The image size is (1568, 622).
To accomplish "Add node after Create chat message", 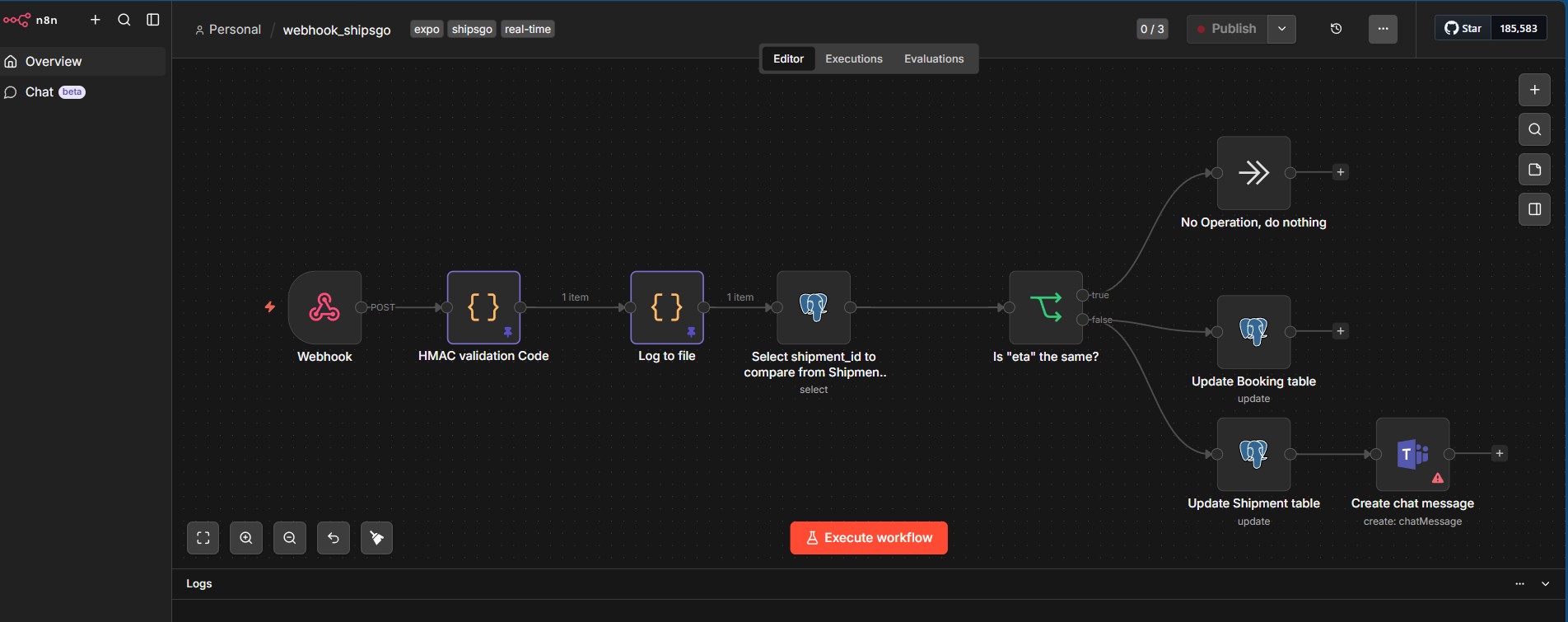I will coord(1500,453).
